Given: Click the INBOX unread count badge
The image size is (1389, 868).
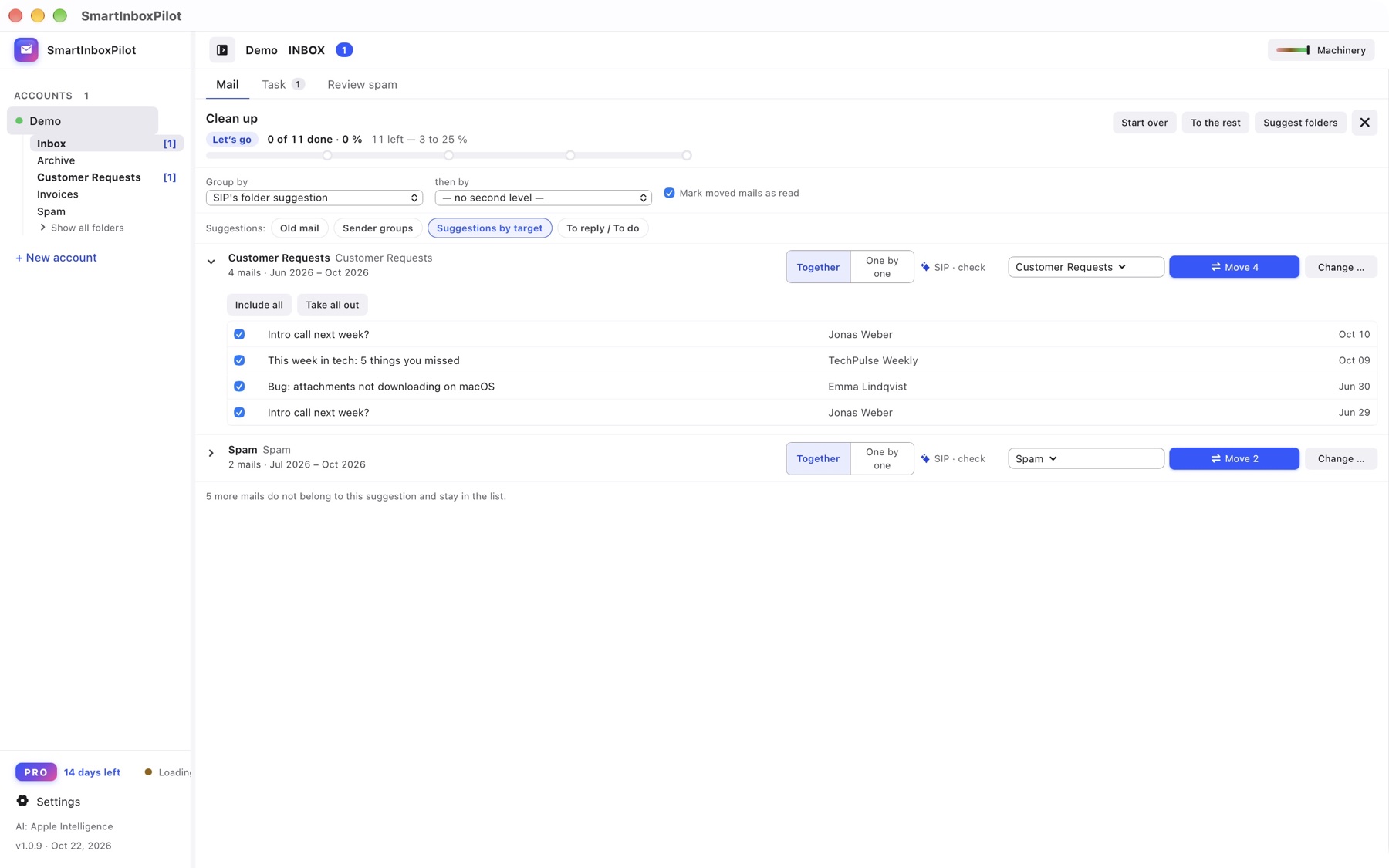Looking at the screenshot, I should click(x=344, y=50).
